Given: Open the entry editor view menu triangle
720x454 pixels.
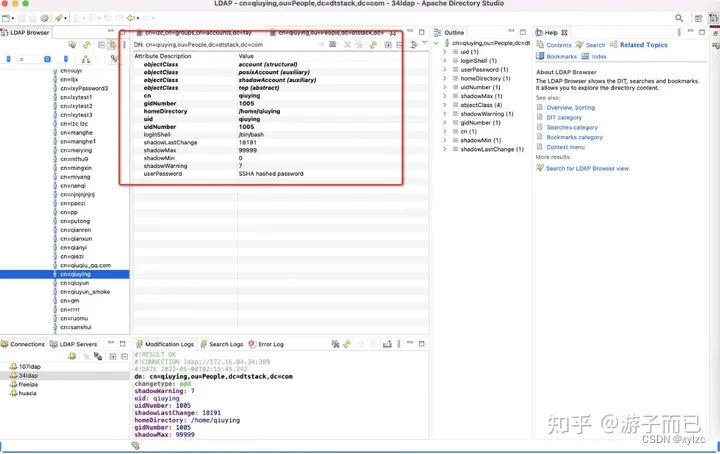Looking at the screenshot, I should 425,43.
